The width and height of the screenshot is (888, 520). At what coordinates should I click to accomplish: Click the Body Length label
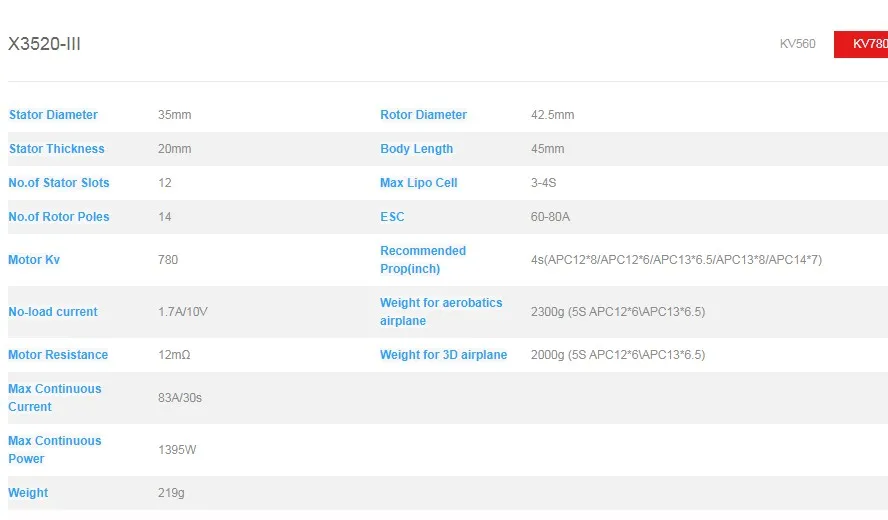[x=417, y=149]
